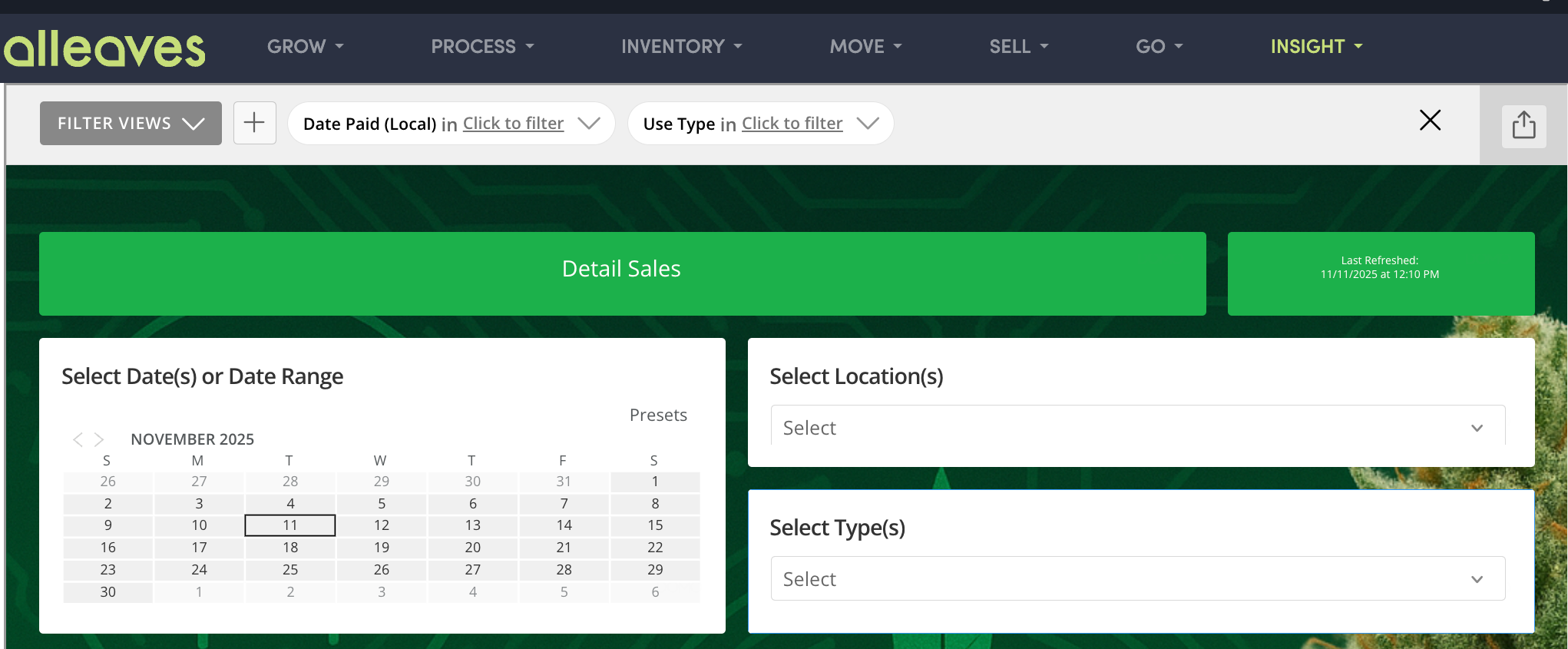Open the PROCESS menu
The width and height of the screenshot is (1568, 649).
482,47
